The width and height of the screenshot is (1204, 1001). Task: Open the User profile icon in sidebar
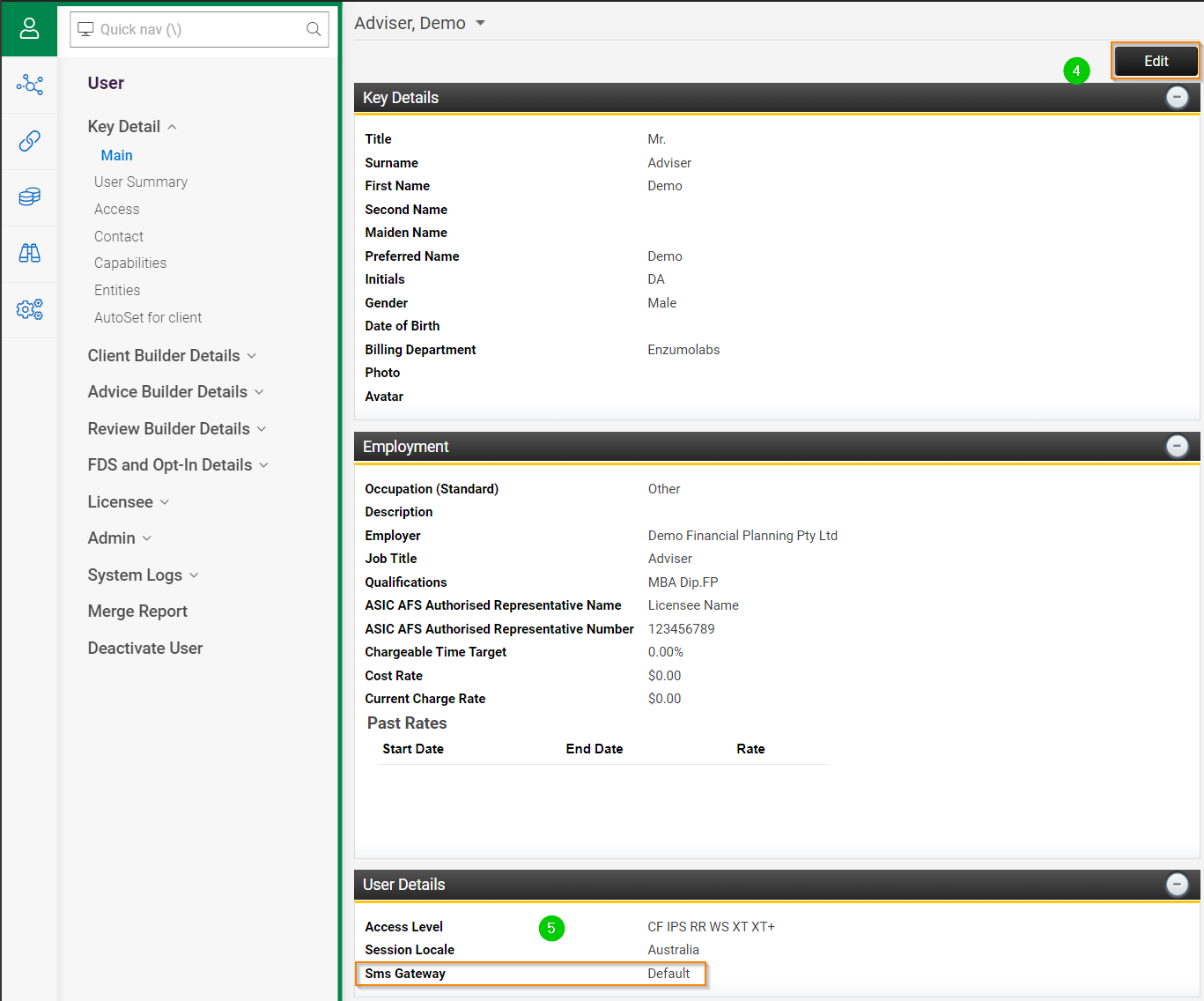click(x=29, y=29)
